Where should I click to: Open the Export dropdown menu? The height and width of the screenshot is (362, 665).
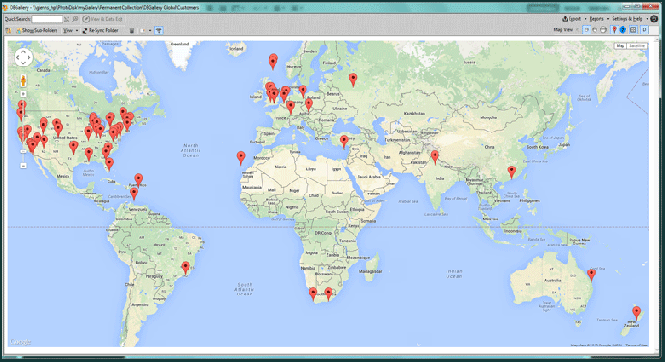(x=574, y=19)
